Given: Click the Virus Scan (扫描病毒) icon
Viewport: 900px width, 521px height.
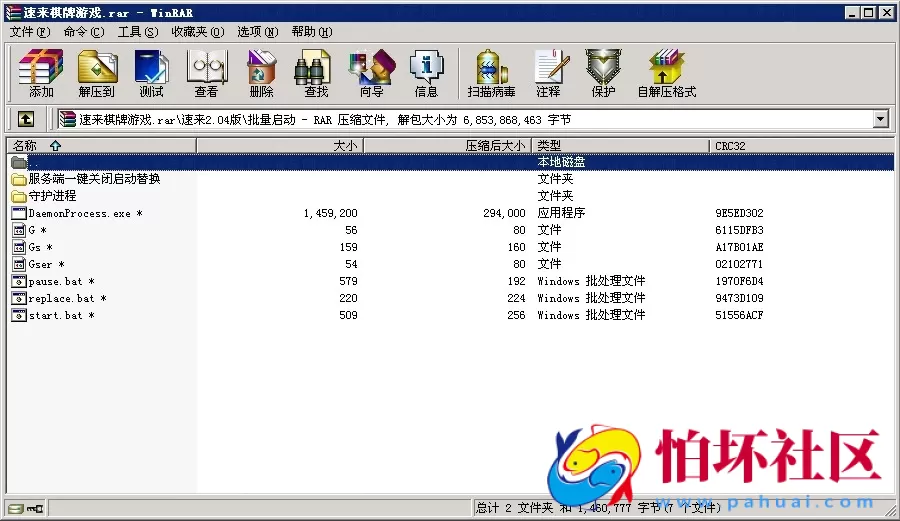Looking at the screenshot, I should pos(491,73).
